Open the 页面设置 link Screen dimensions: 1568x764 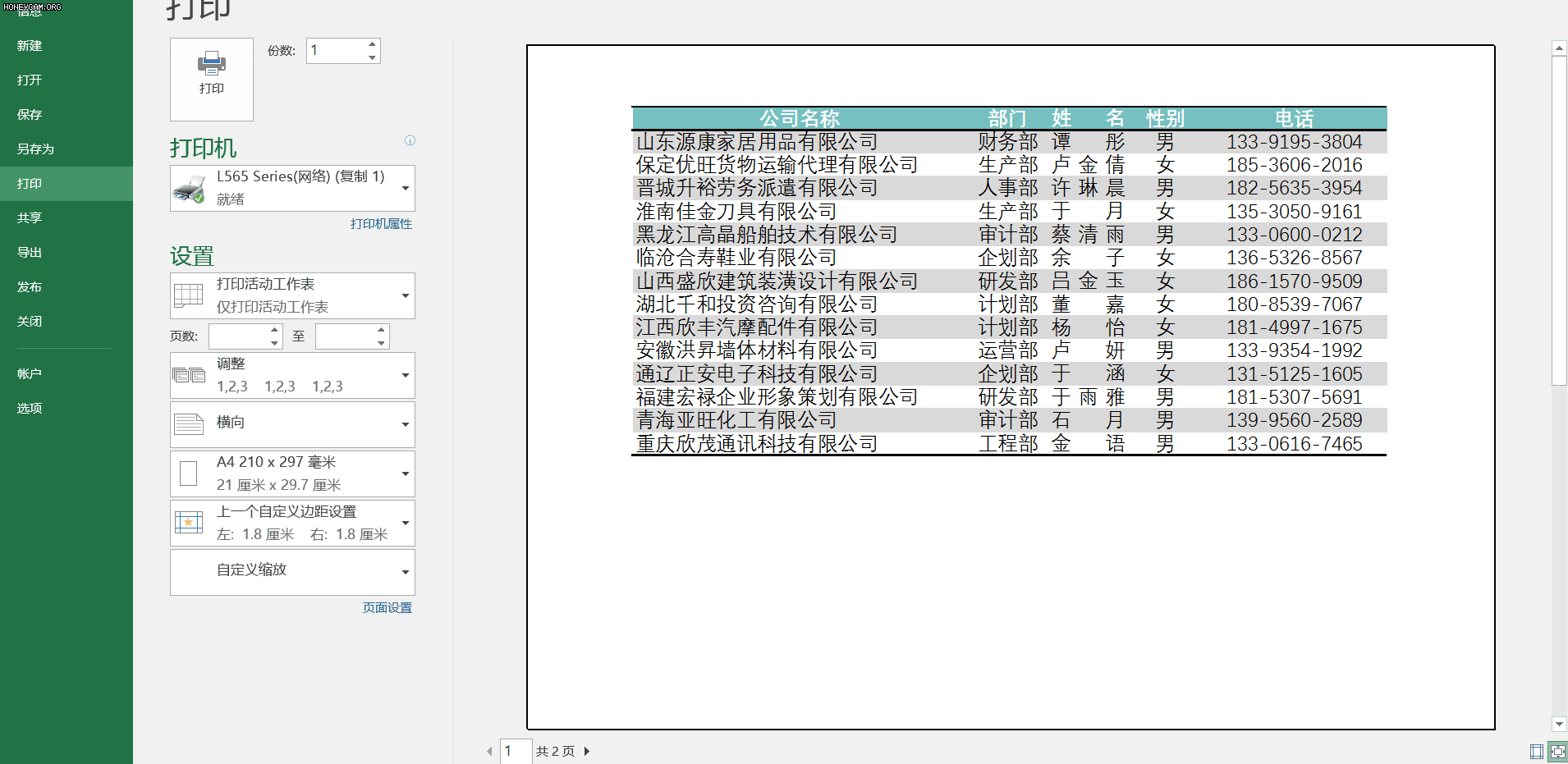coord(387,608)
